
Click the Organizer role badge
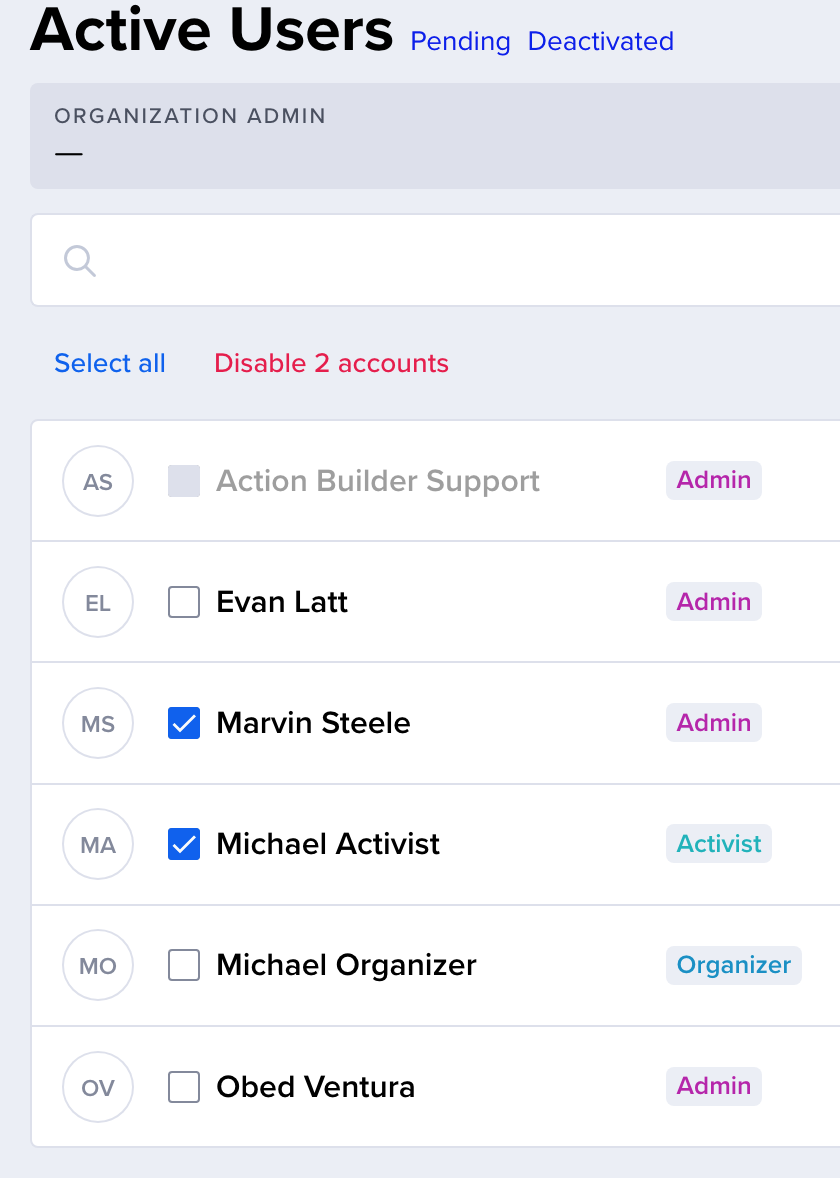coord(734,965)
